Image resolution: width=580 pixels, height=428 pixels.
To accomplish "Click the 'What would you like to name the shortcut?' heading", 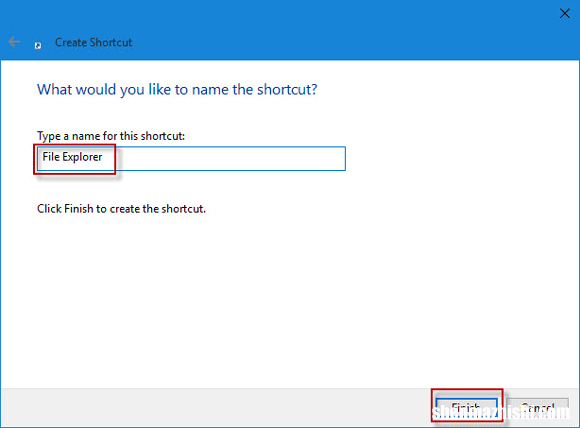I will [177, 90].
